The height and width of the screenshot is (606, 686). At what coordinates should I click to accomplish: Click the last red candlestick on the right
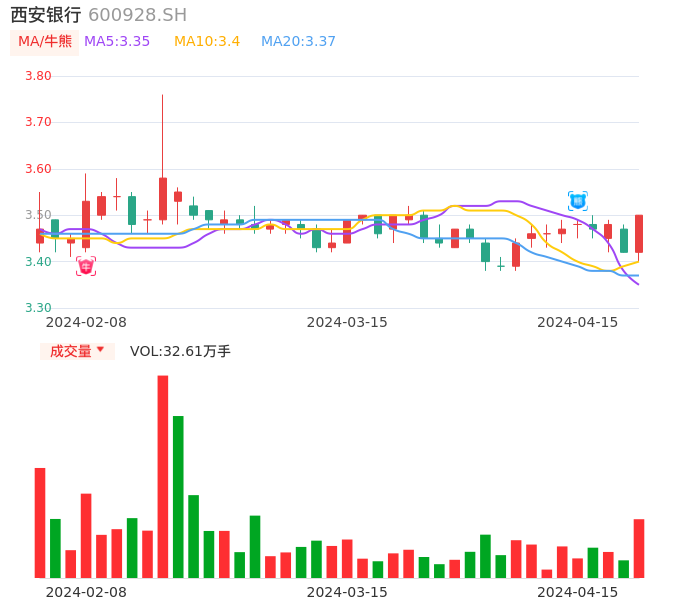click(639, 236)
